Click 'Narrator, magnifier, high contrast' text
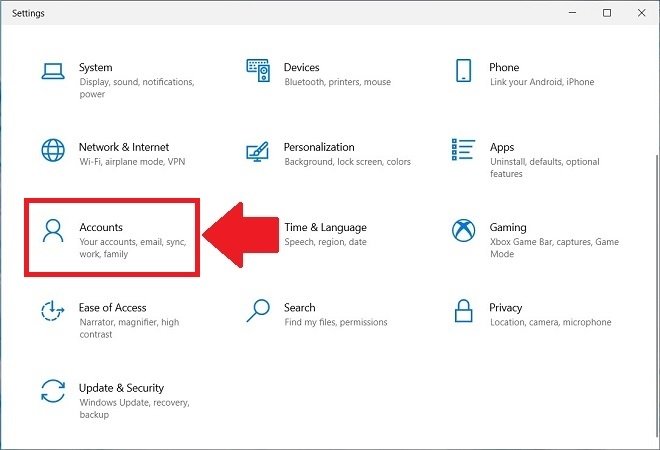The width and height of the screenshot is (660, 450). tap(129, 328)
